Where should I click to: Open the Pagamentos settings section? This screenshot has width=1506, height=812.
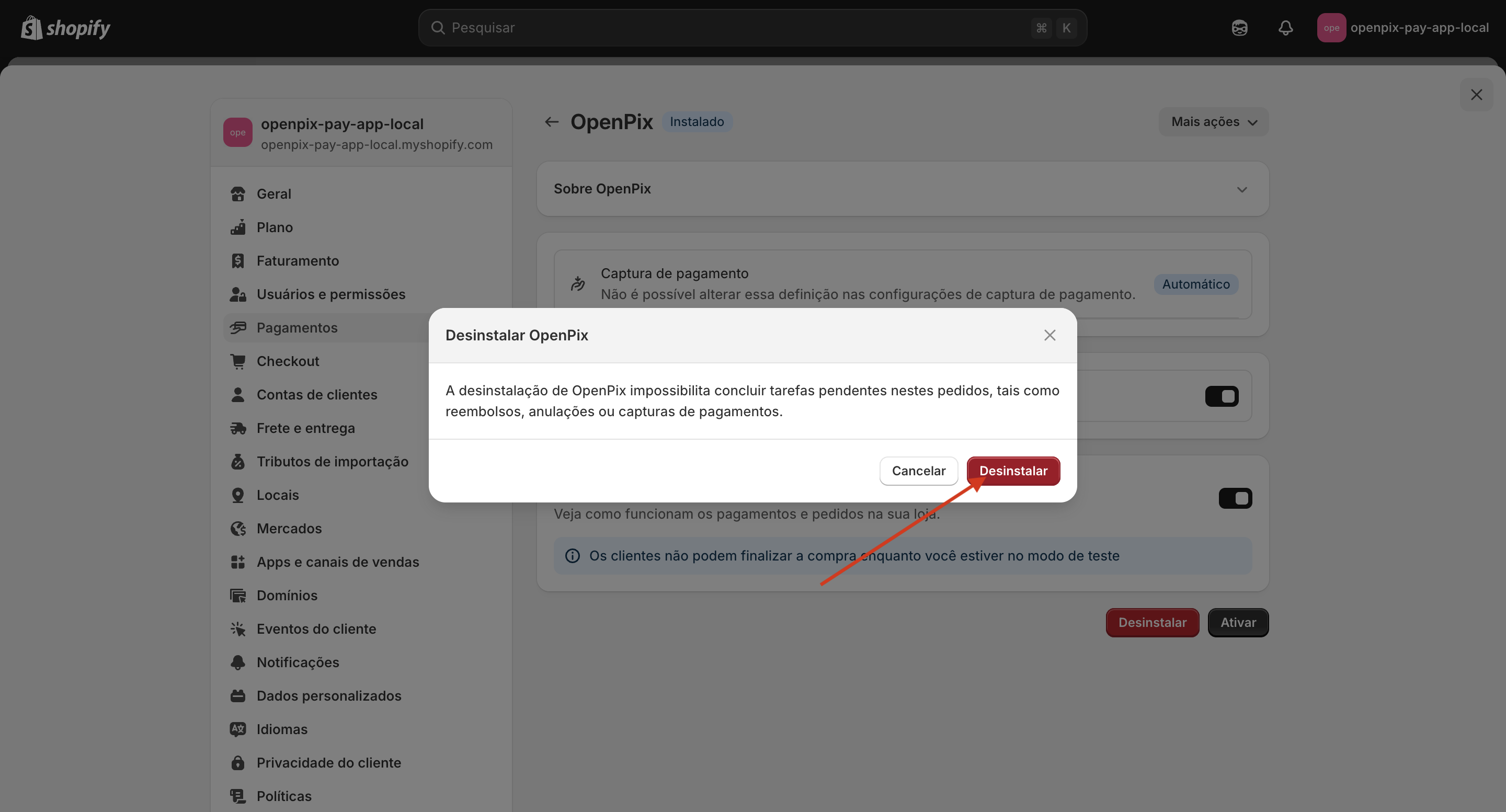point(296,327)
